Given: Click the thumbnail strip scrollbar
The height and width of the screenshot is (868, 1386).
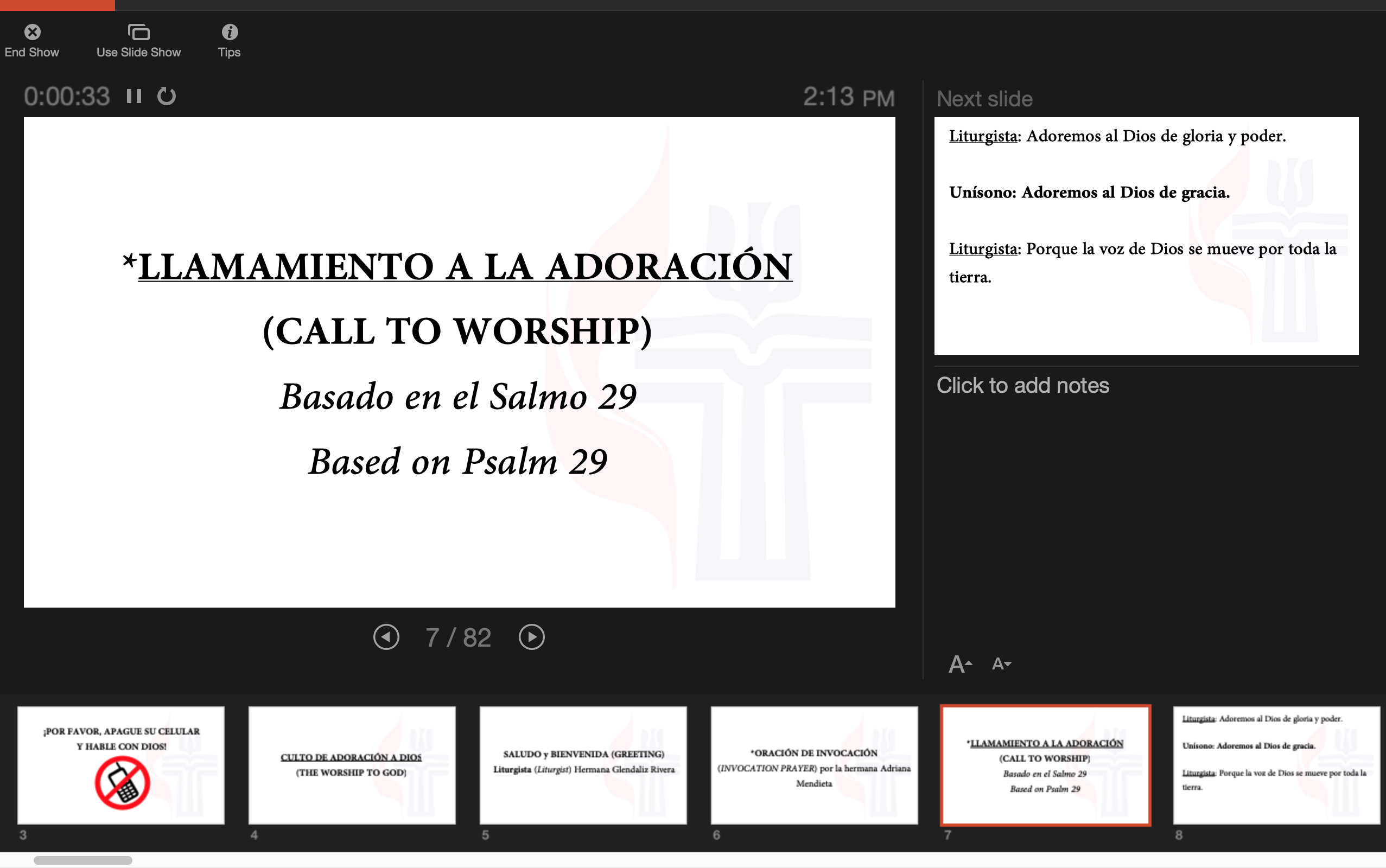Looking at the screenshot, I should [x=83, y=860].
